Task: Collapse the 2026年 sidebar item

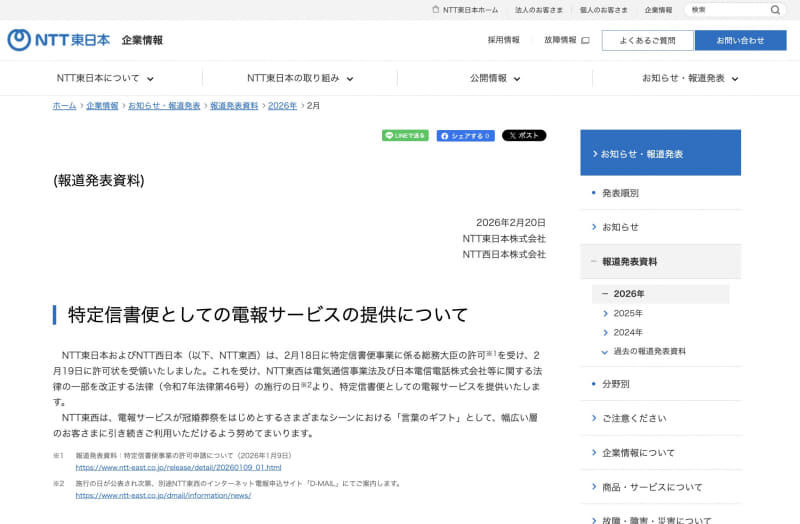Action: point(661,293)
